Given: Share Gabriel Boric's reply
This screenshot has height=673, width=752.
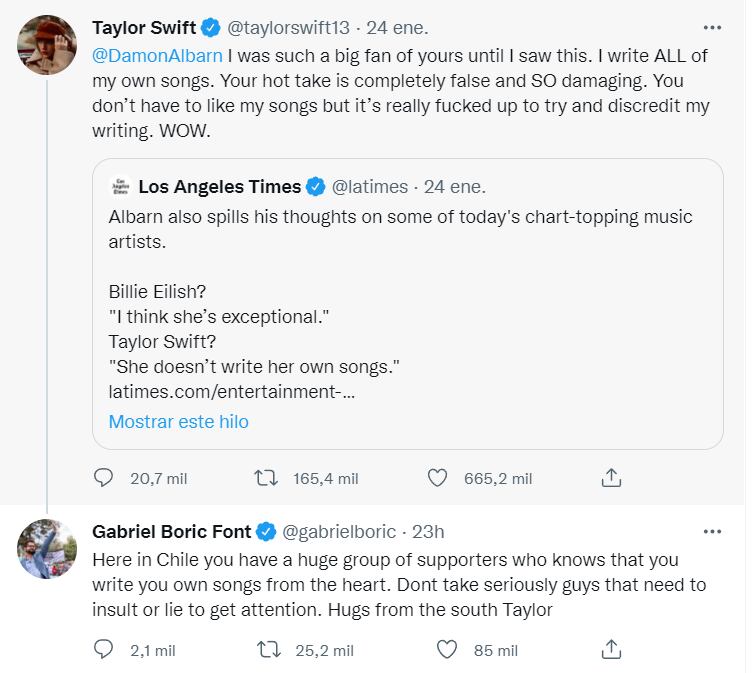Looking at the screenshot, I should tap(611, 650).
